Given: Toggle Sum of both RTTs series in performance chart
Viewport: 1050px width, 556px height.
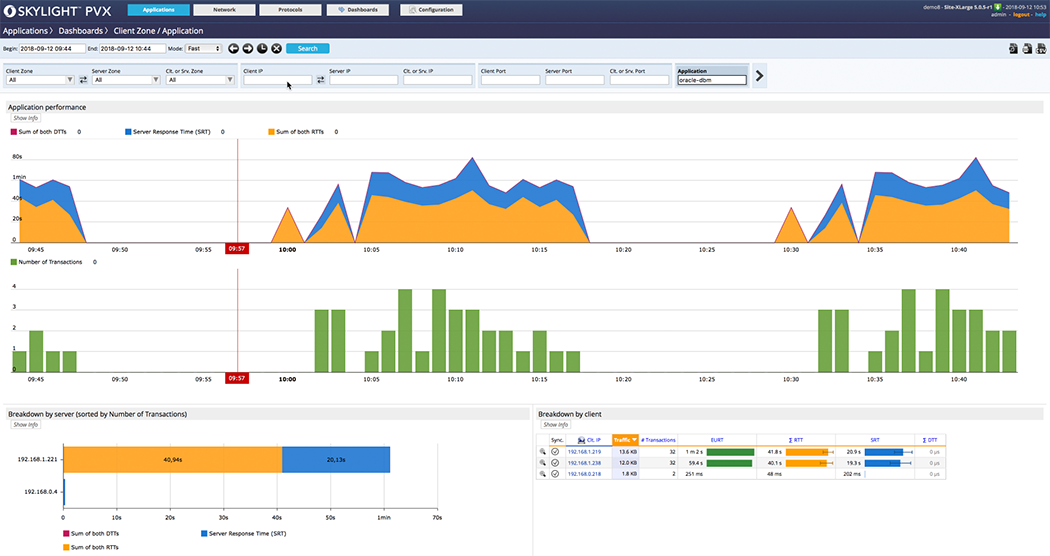Looking at the screenshot, I should click(x=296, y=132).
